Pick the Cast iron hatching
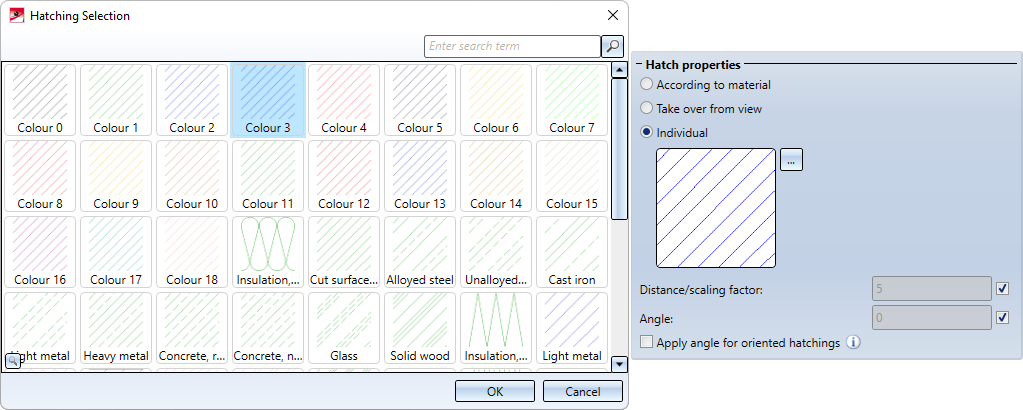The height and width of the screenshot is (410, 1023). tap(572, 251)
